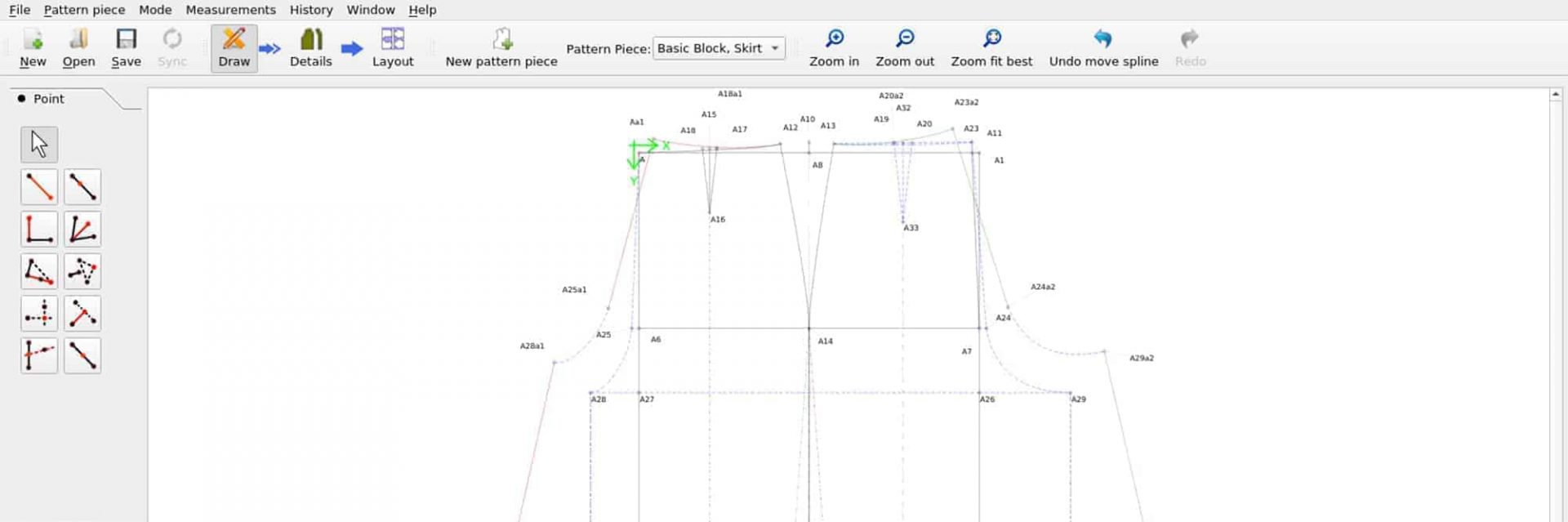Open the Window menu
This screenshot has height=522, width=1568.
click(x=370, y=10)
